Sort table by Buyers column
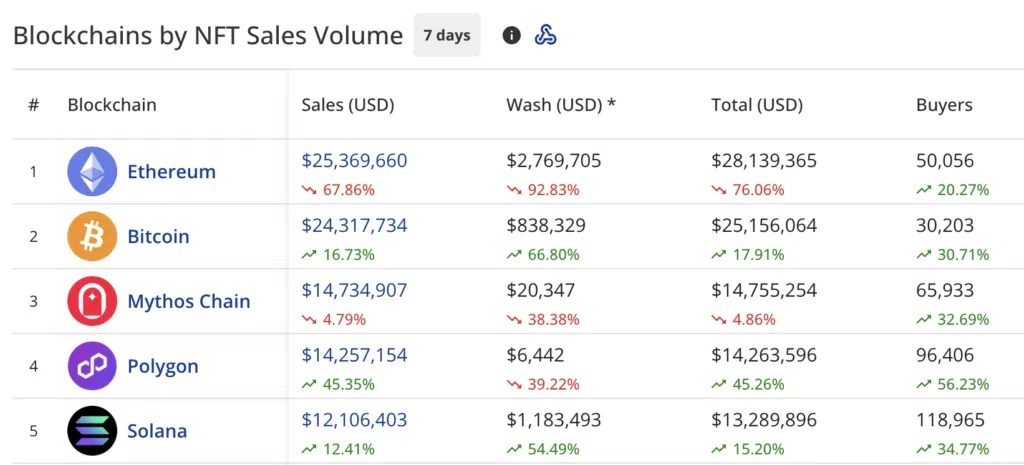 pos(944,105)
